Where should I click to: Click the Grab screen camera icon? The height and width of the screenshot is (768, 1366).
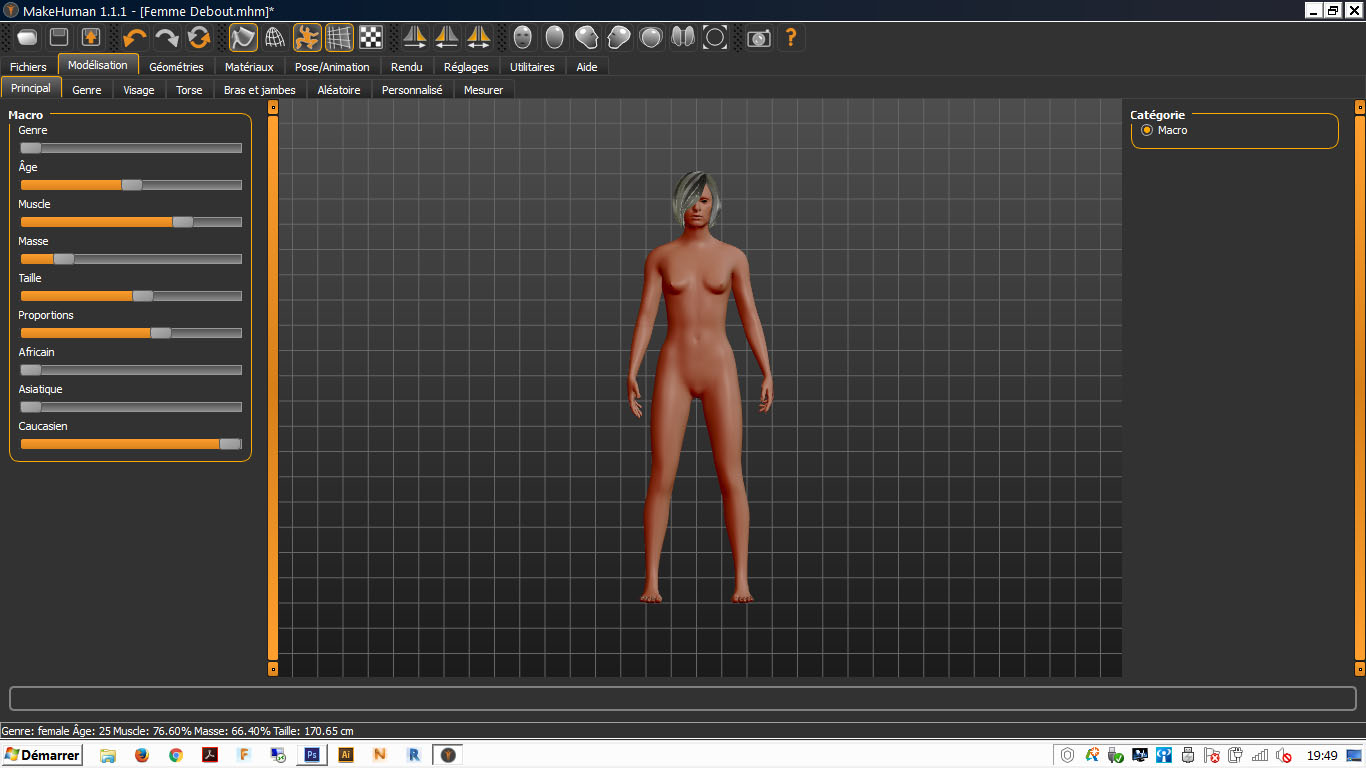(759, 38)
